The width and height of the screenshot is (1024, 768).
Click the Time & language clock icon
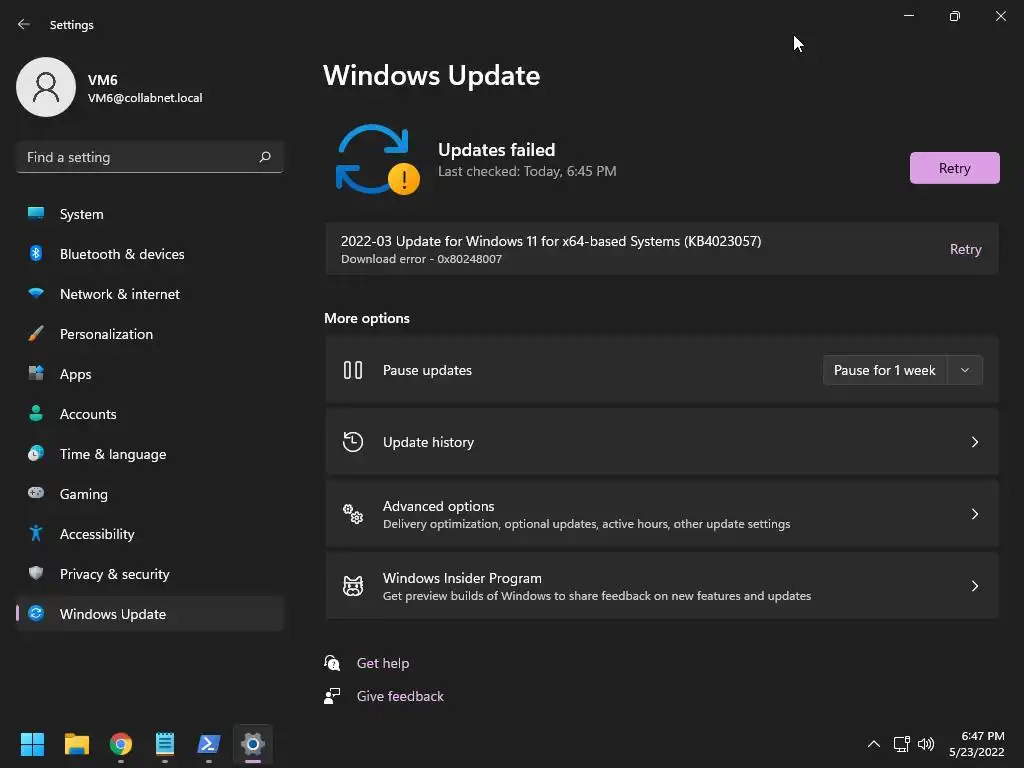(36, 453)
